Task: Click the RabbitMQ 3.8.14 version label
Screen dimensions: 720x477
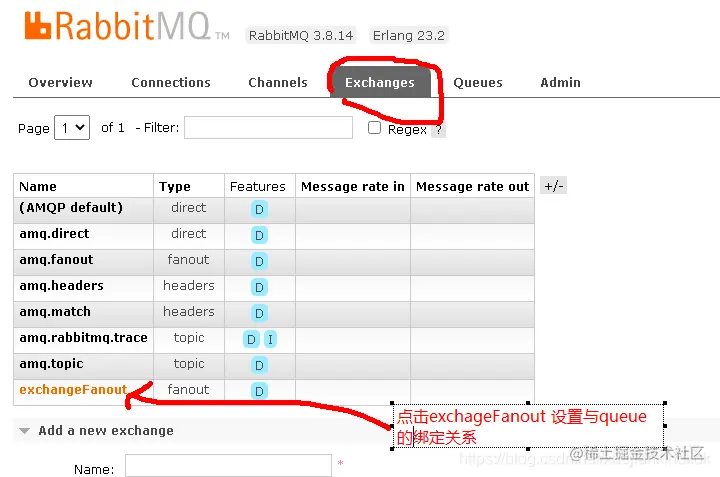Action: (x=301, y=35)
